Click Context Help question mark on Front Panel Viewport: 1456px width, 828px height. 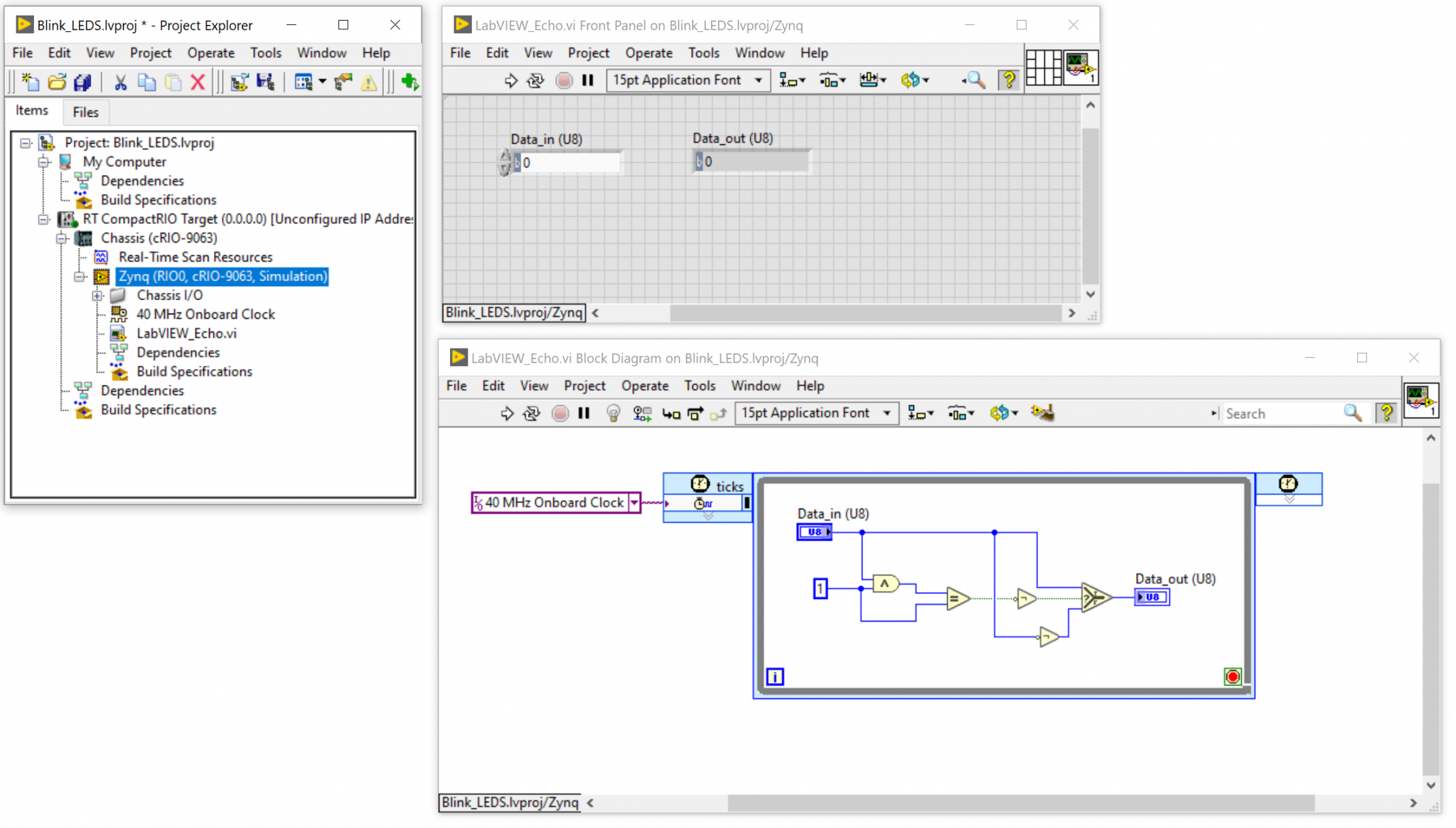[1009, 80]
